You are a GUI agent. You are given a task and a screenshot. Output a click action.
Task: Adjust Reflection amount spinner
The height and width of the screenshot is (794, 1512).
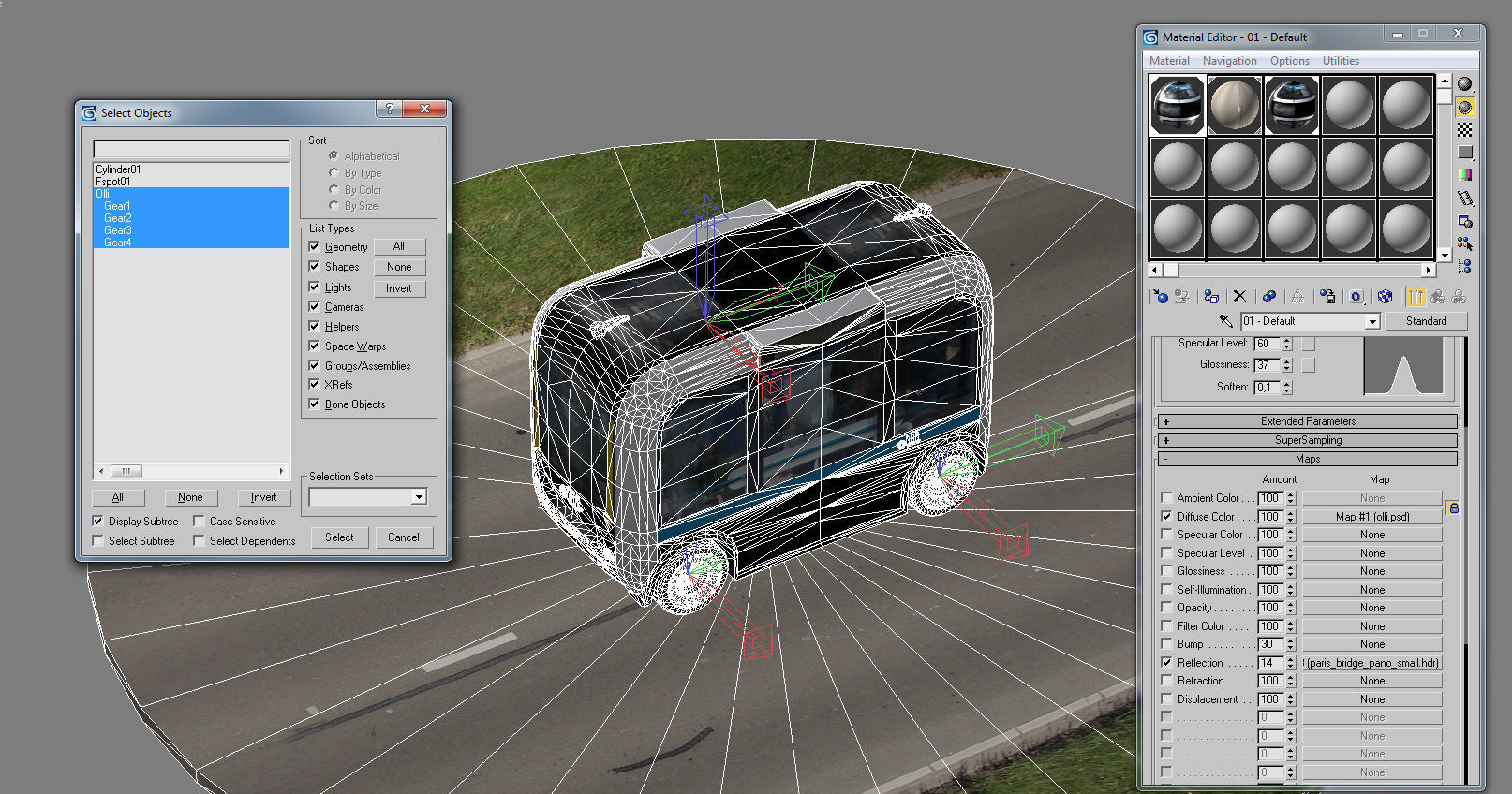tap(1290, 663)
